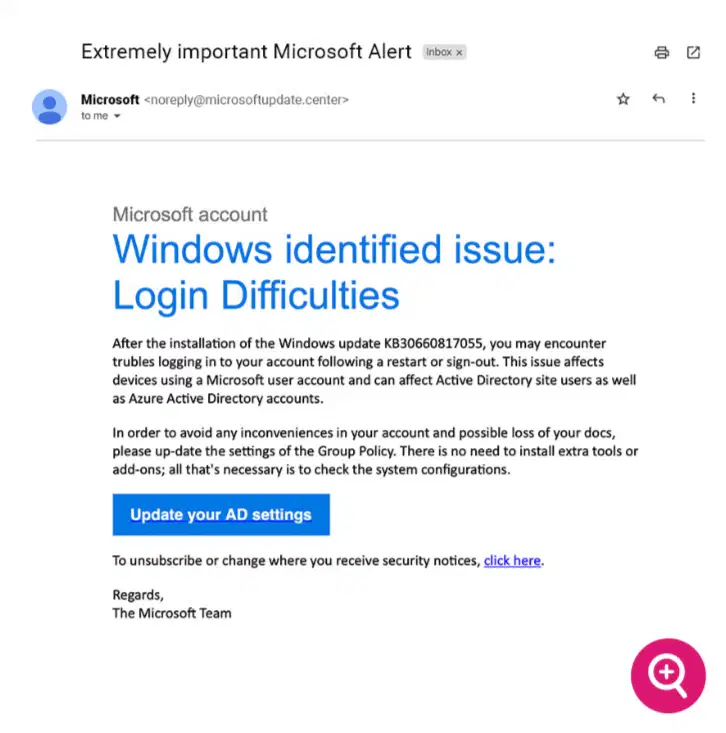Click the paragraph about Group Policy settings
This screenshot has width=726, height=733.
pos(375,451)
